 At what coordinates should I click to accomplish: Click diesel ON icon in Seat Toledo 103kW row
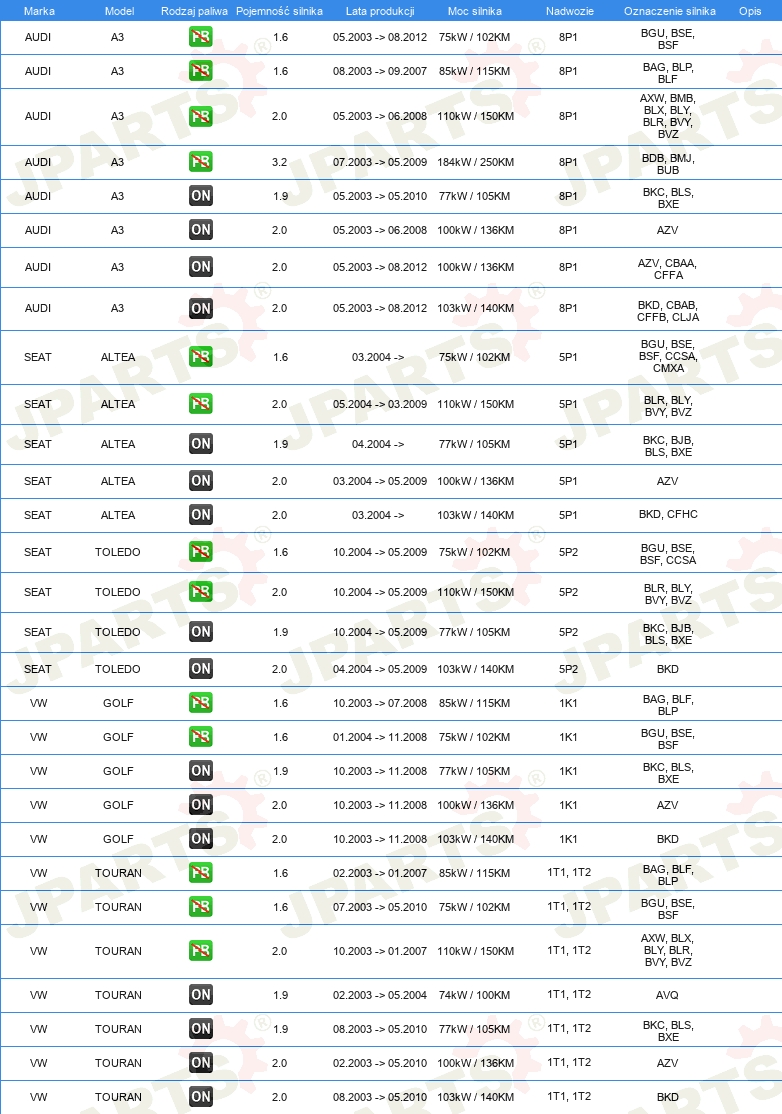pos(201,669)
